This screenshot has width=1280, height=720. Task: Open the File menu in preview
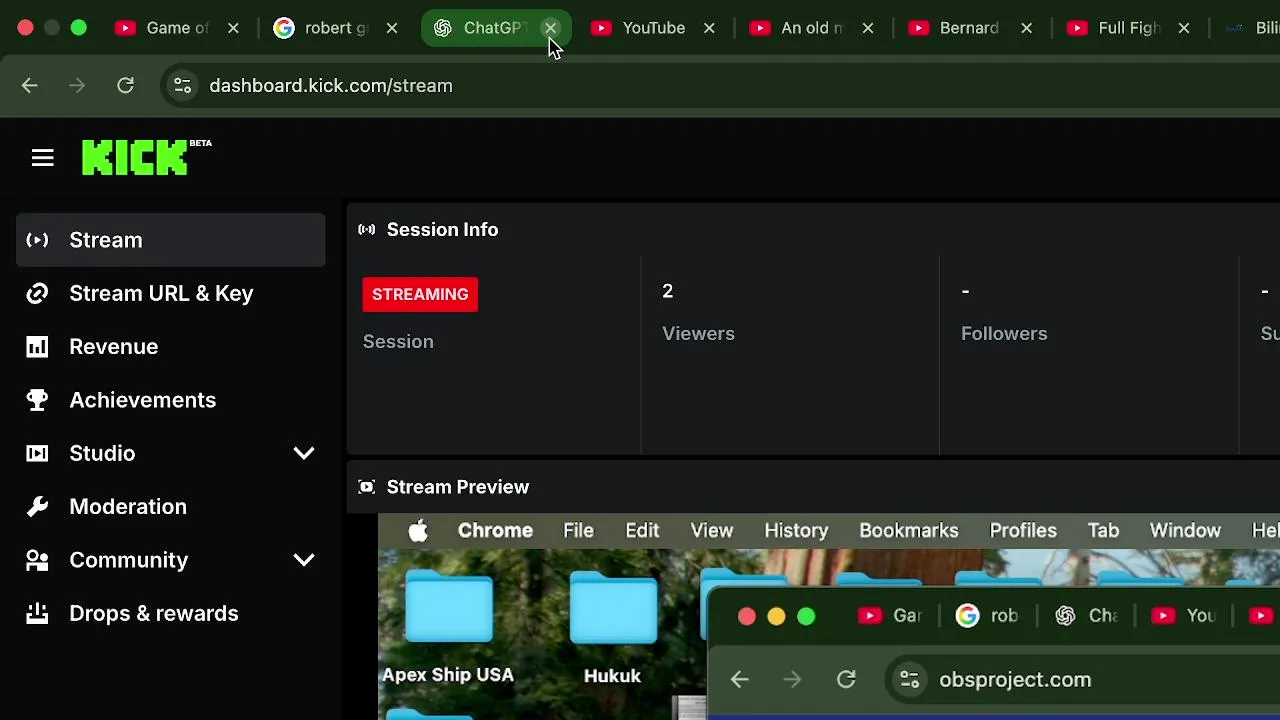point(578,531)
